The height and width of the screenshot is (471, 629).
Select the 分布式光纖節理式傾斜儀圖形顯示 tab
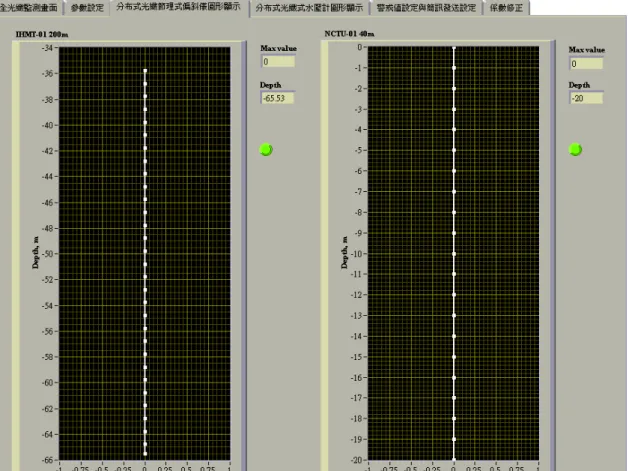click(x=179, y=7)
